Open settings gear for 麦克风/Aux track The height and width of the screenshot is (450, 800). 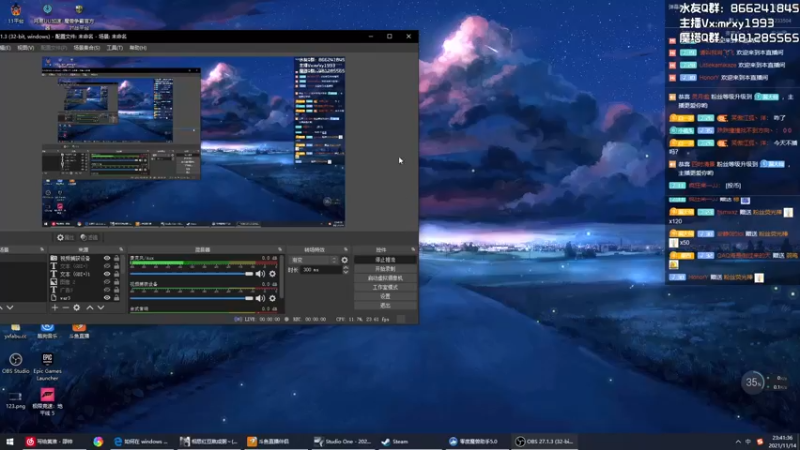pos(272,274)
